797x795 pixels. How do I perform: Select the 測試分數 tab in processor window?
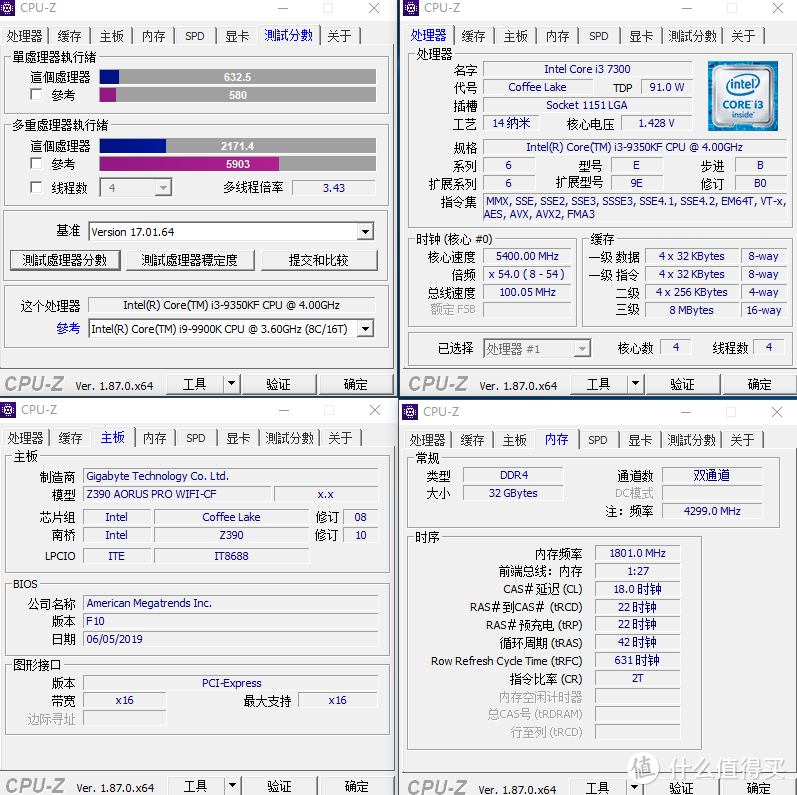(692, 36)
